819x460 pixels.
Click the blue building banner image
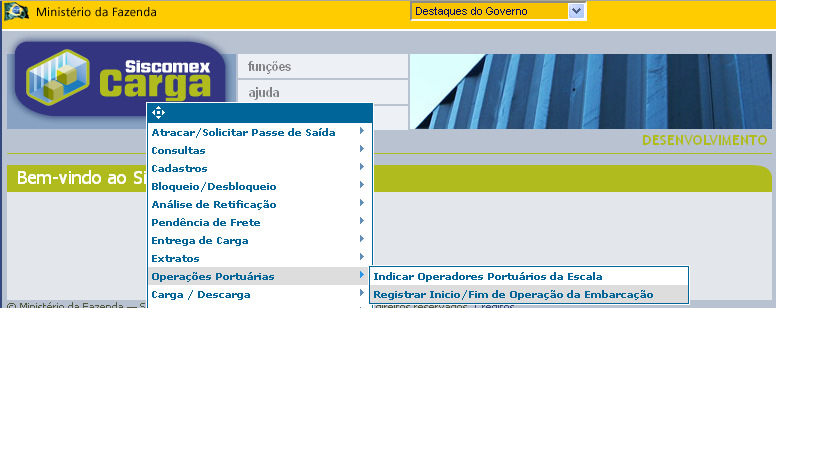click(591, 91)
